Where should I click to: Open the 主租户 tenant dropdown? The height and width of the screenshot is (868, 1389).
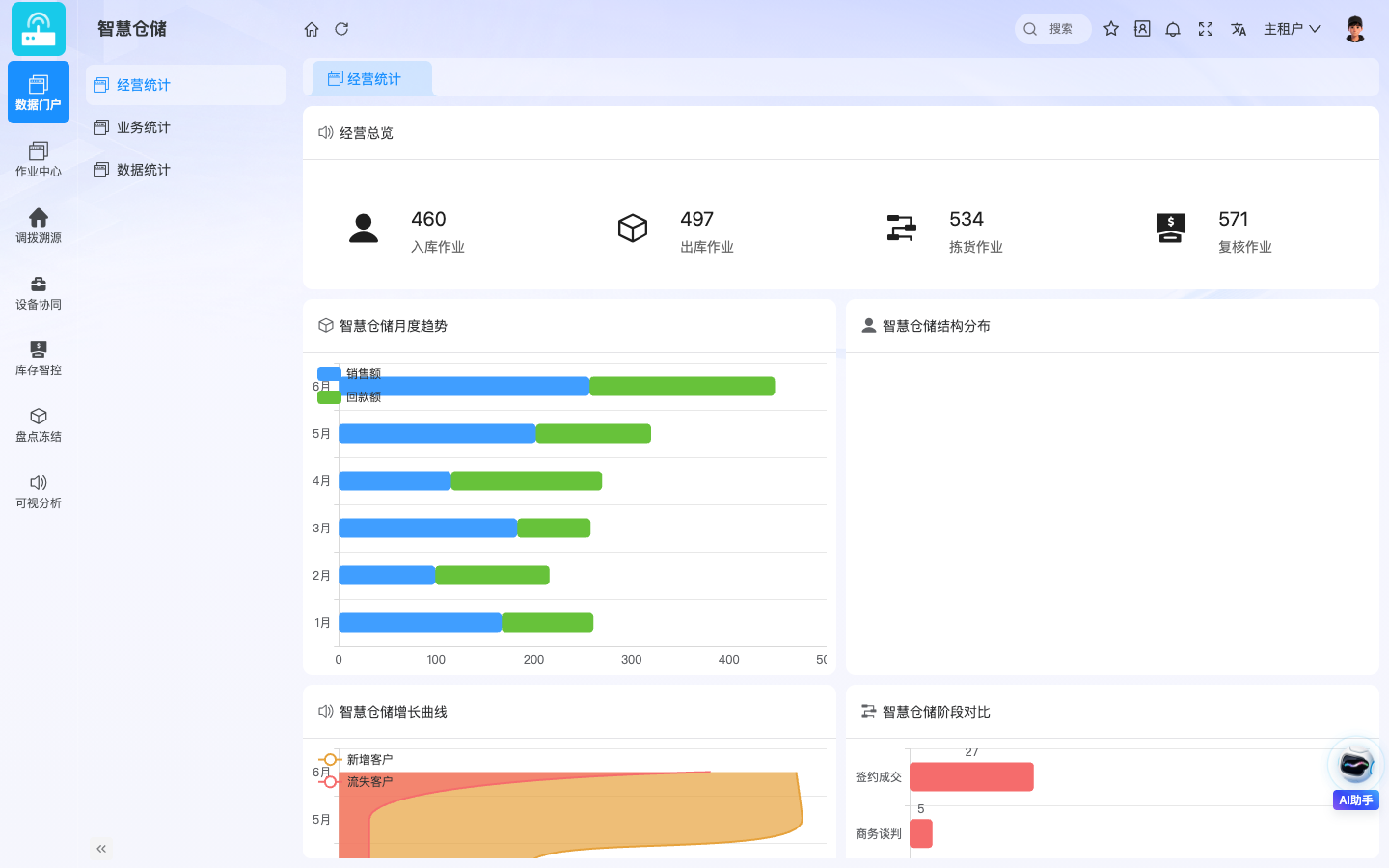tap(1292, 29)
